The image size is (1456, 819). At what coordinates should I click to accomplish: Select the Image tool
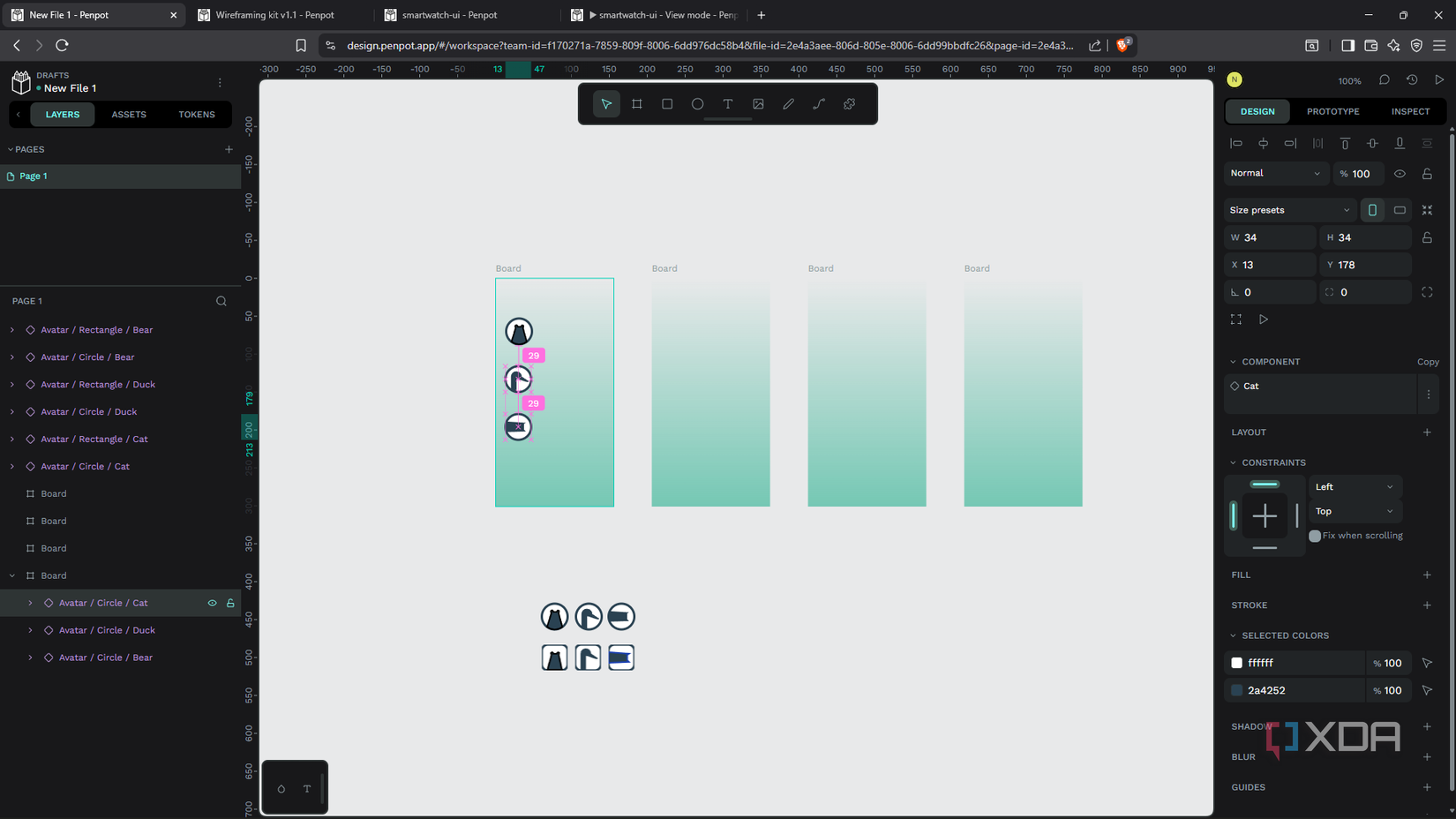758,103
